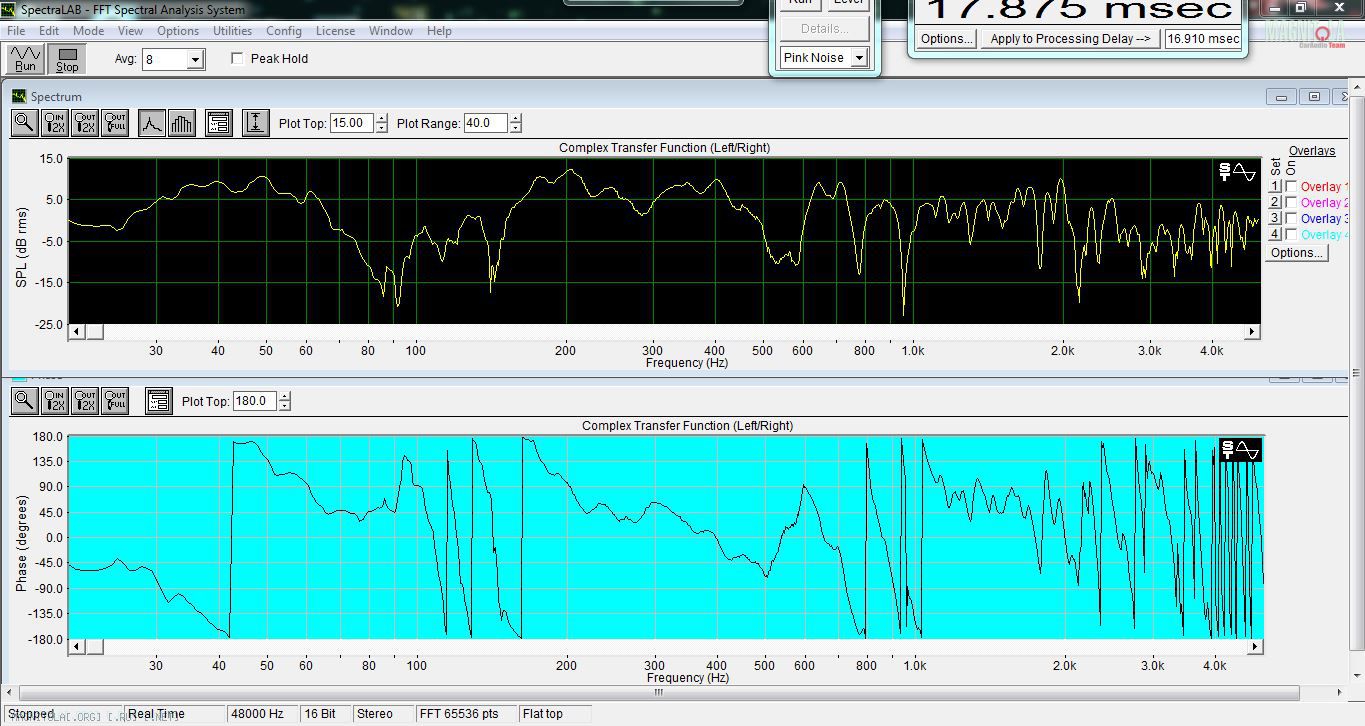Open Phase plot options dialog icon
The image size is (1365, 726).
tap(159, 401)
